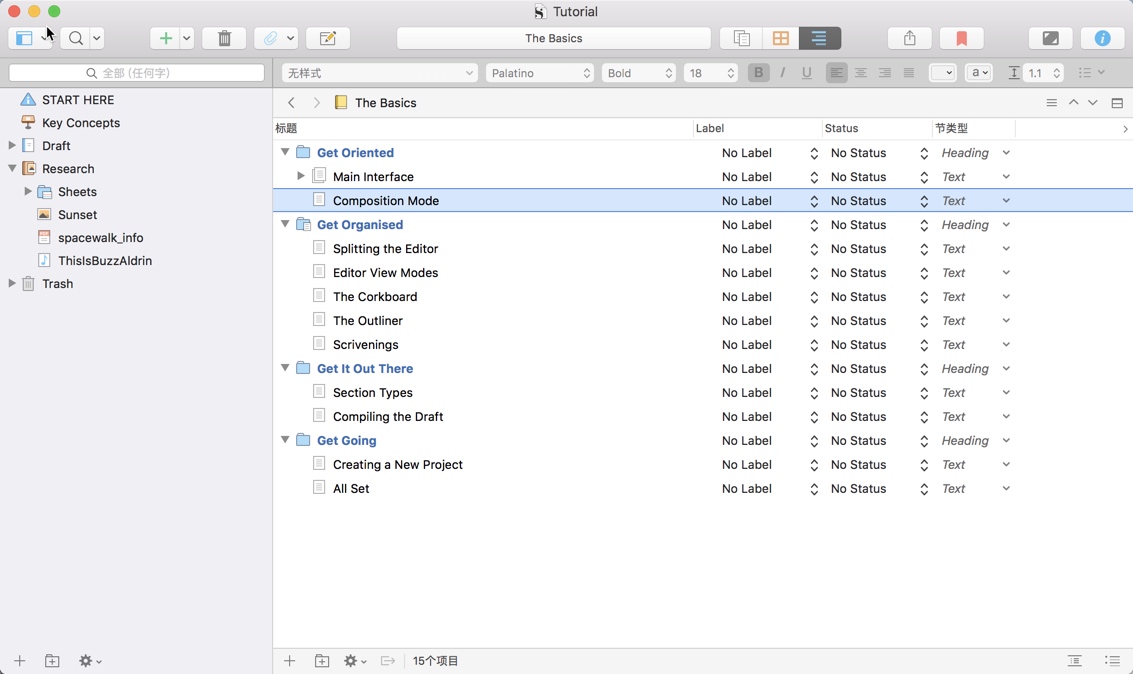The width and height of the screenshot is (1133, 674).
Task: Click the Share export button in toolbar
Action: coord(909,38)
